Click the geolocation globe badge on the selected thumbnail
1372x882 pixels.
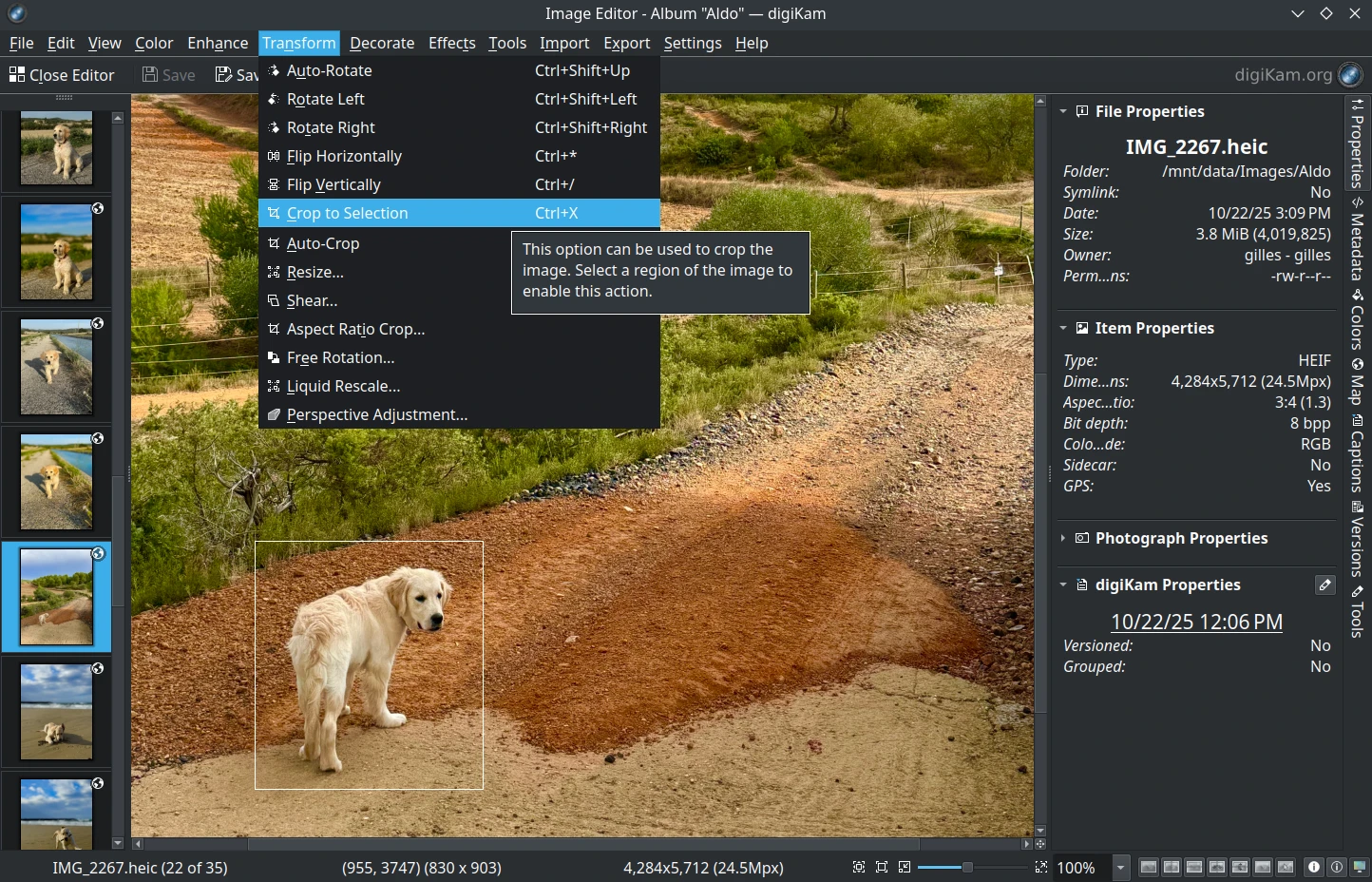pyautogui.click(x=98, y=552)
